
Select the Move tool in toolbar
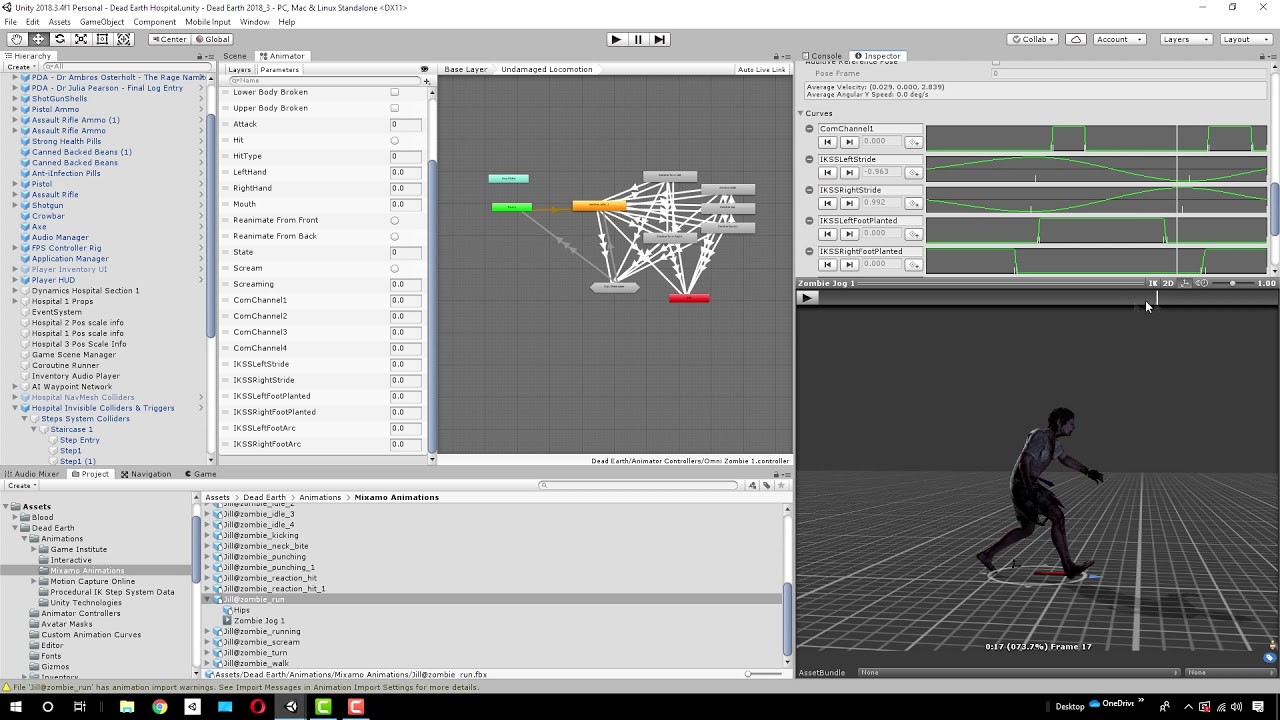pos(38,39)
